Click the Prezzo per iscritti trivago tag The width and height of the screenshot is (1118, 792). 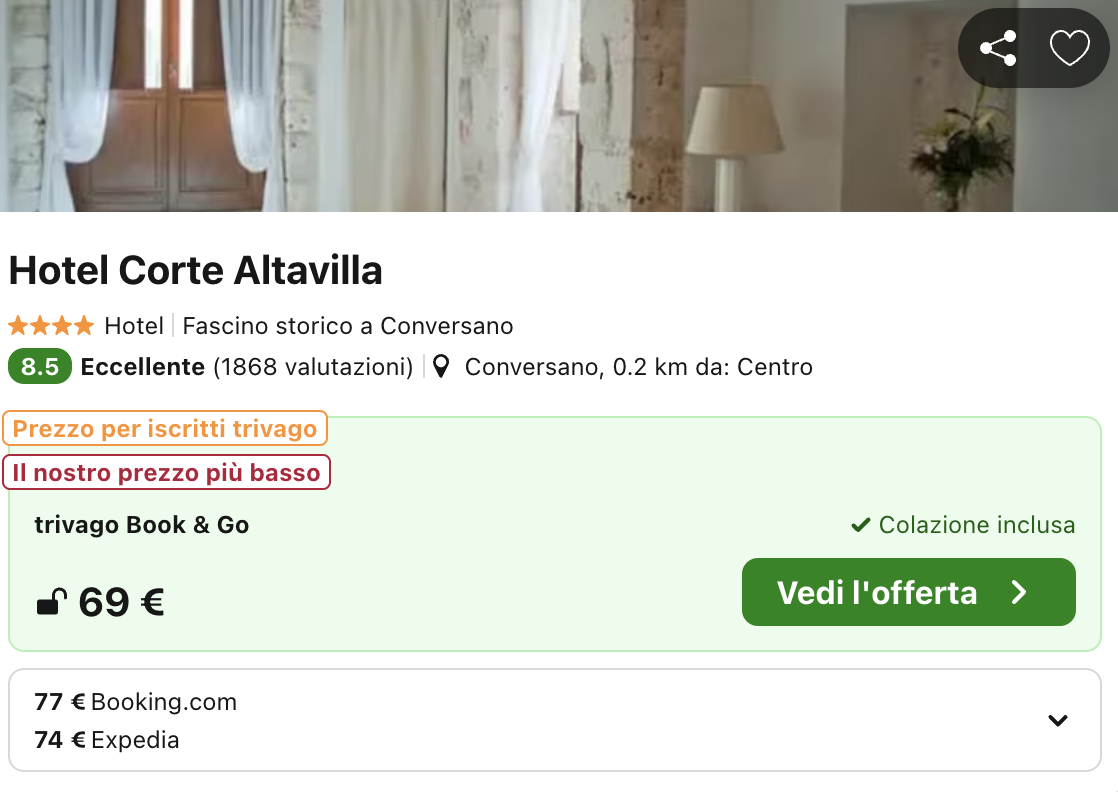pyautogui.click(x=165, y=429)
